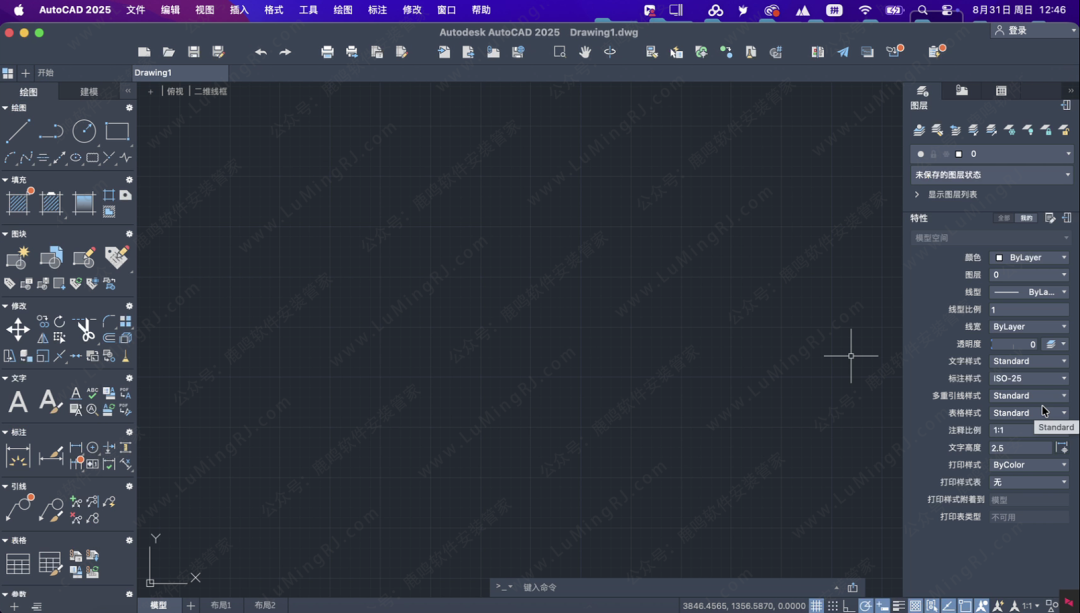The width and height of the screenshot is (1080, 613).
Task: Click the 键入命令 command input field
Action: 670,588
